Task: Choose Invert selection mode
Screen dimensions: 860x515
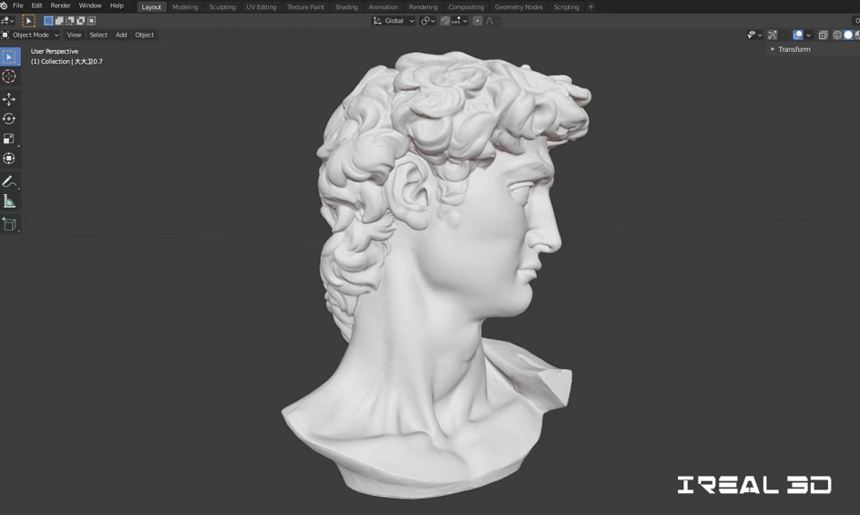Action: (x=81, y=21)
